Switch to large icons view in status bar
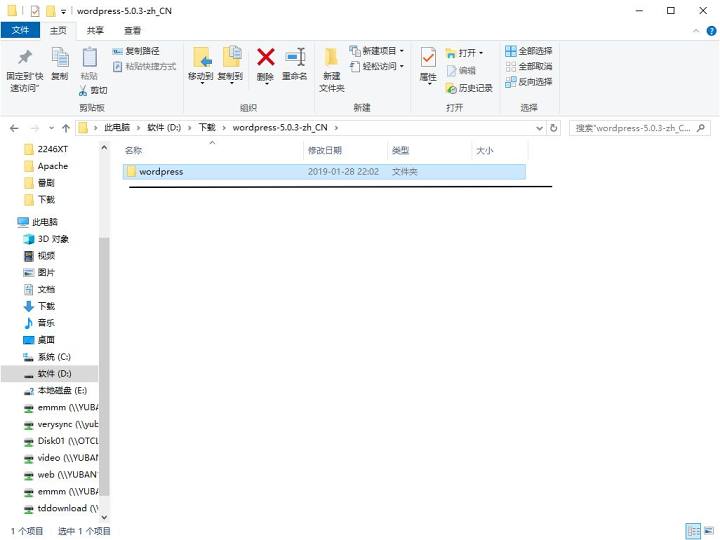 [x=709, y=531]
